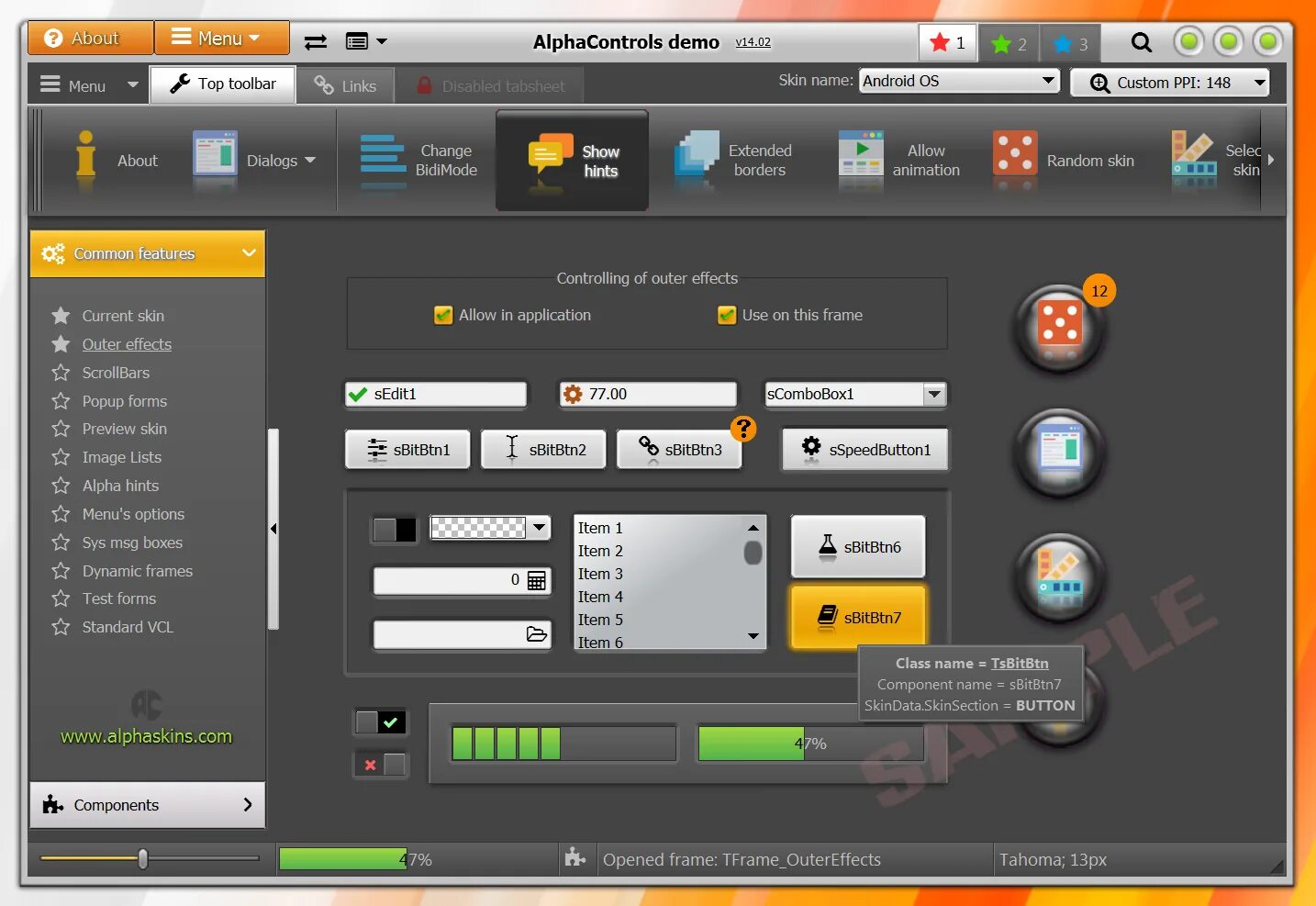This screenshot has height=906, width=1316.
Task: Click the status bar slider thumb
Action: click(x=142, y=859)
